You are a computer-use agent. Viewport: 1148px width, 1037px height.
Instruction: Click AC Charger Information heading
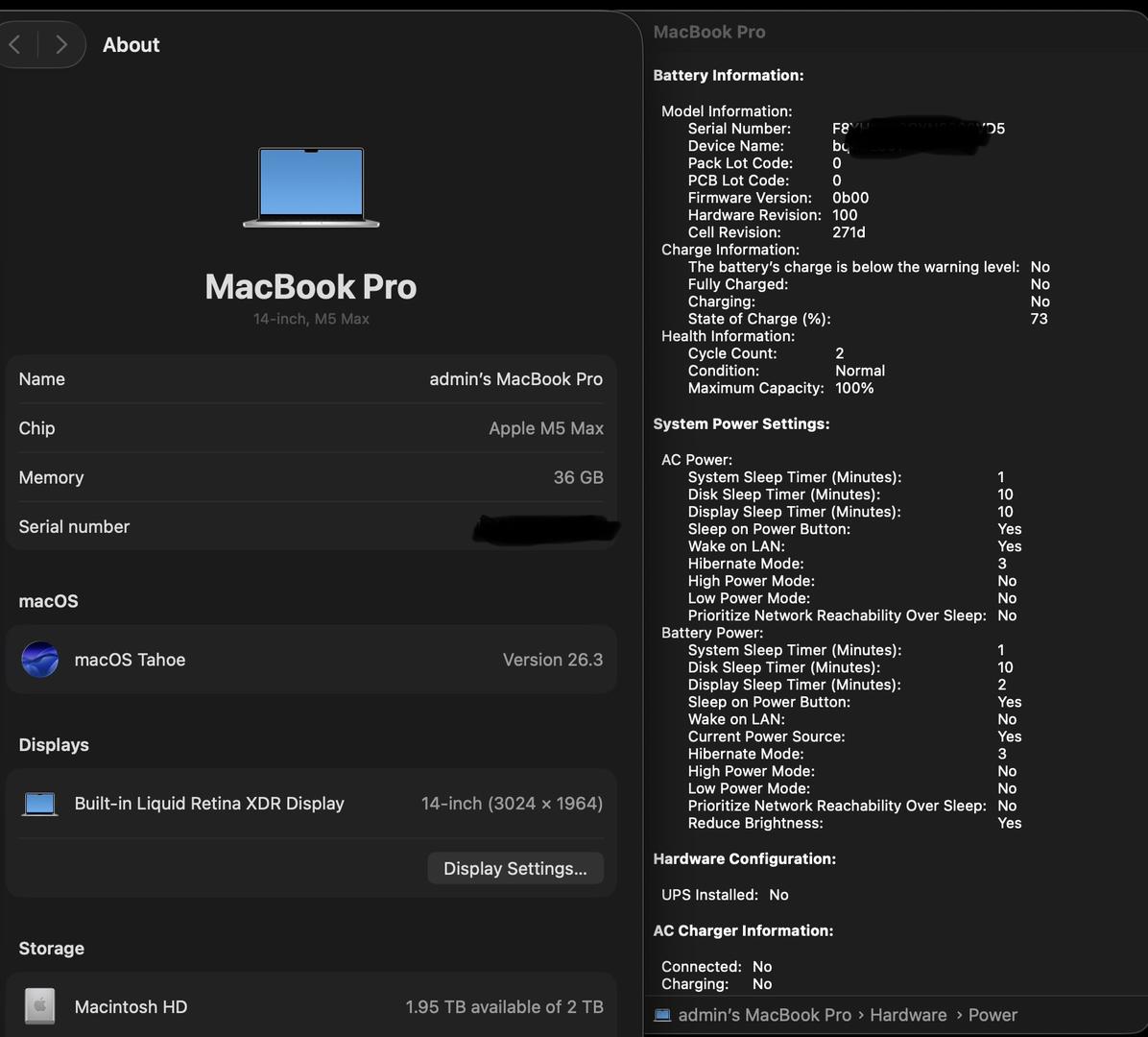pos(743,930)
